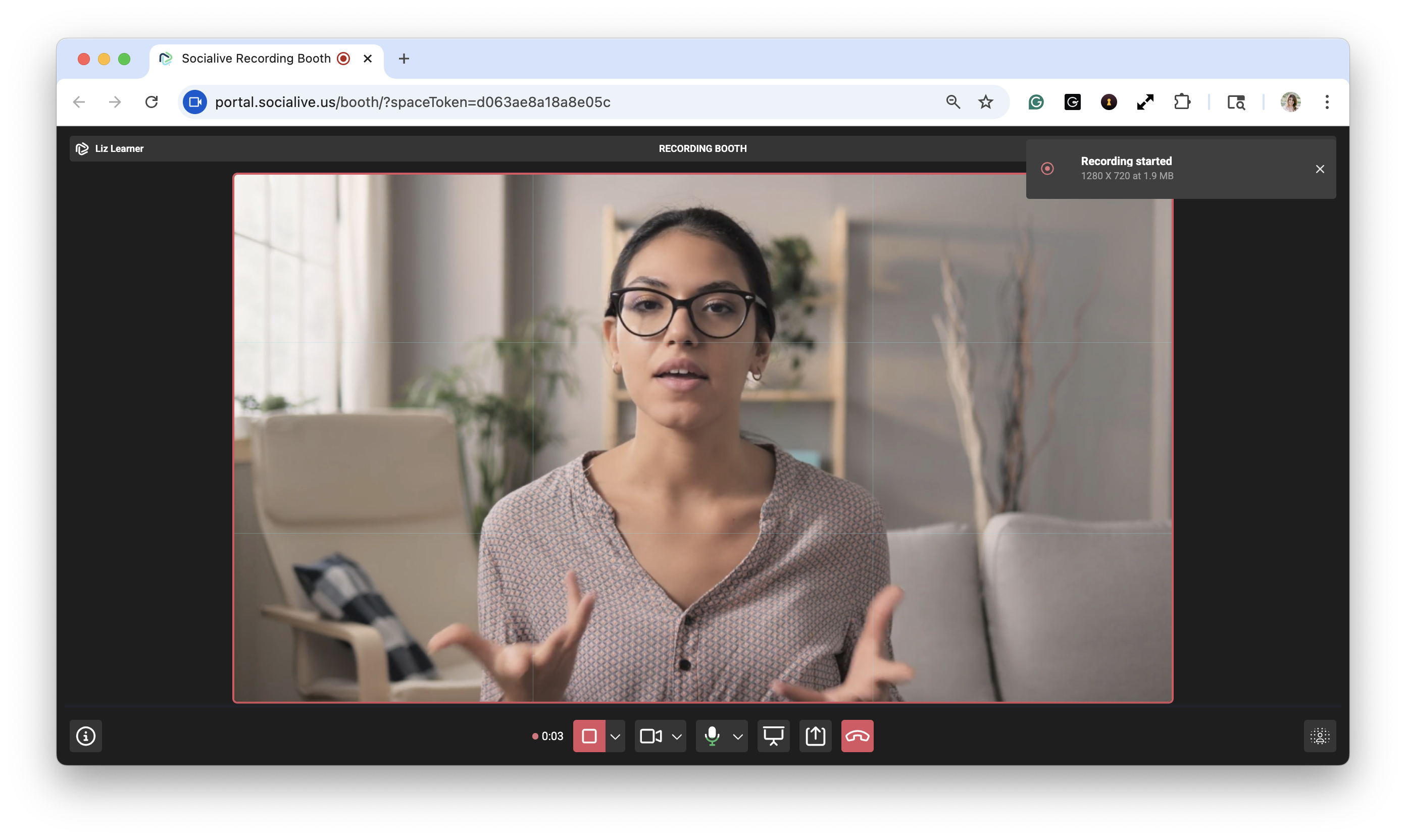The width and height of the screenshot is (1406, 840).
Task: Open the microphone options chevron
Action: (x=738, y=737)
